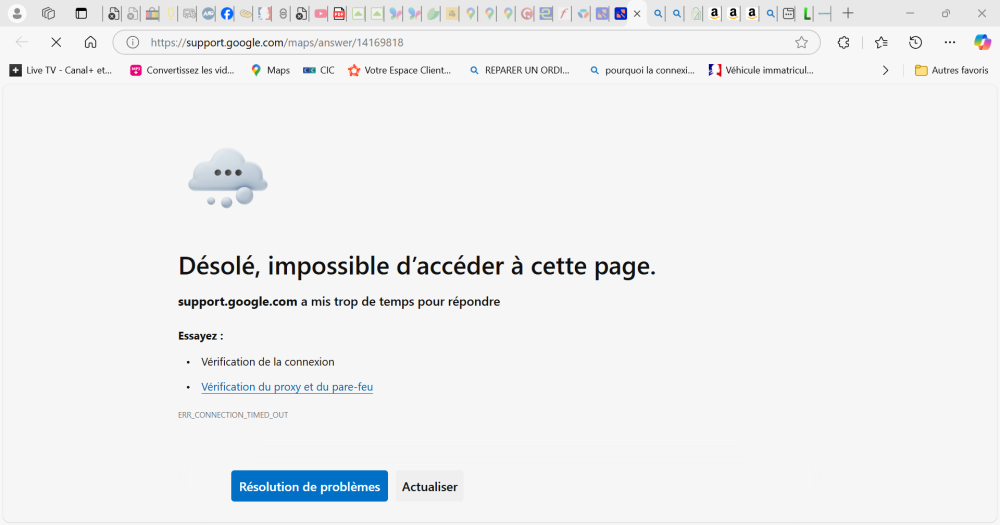Stop loading the page with the X
The width and height of the screenshot is (1000, 525).
(x=56, y=42)
